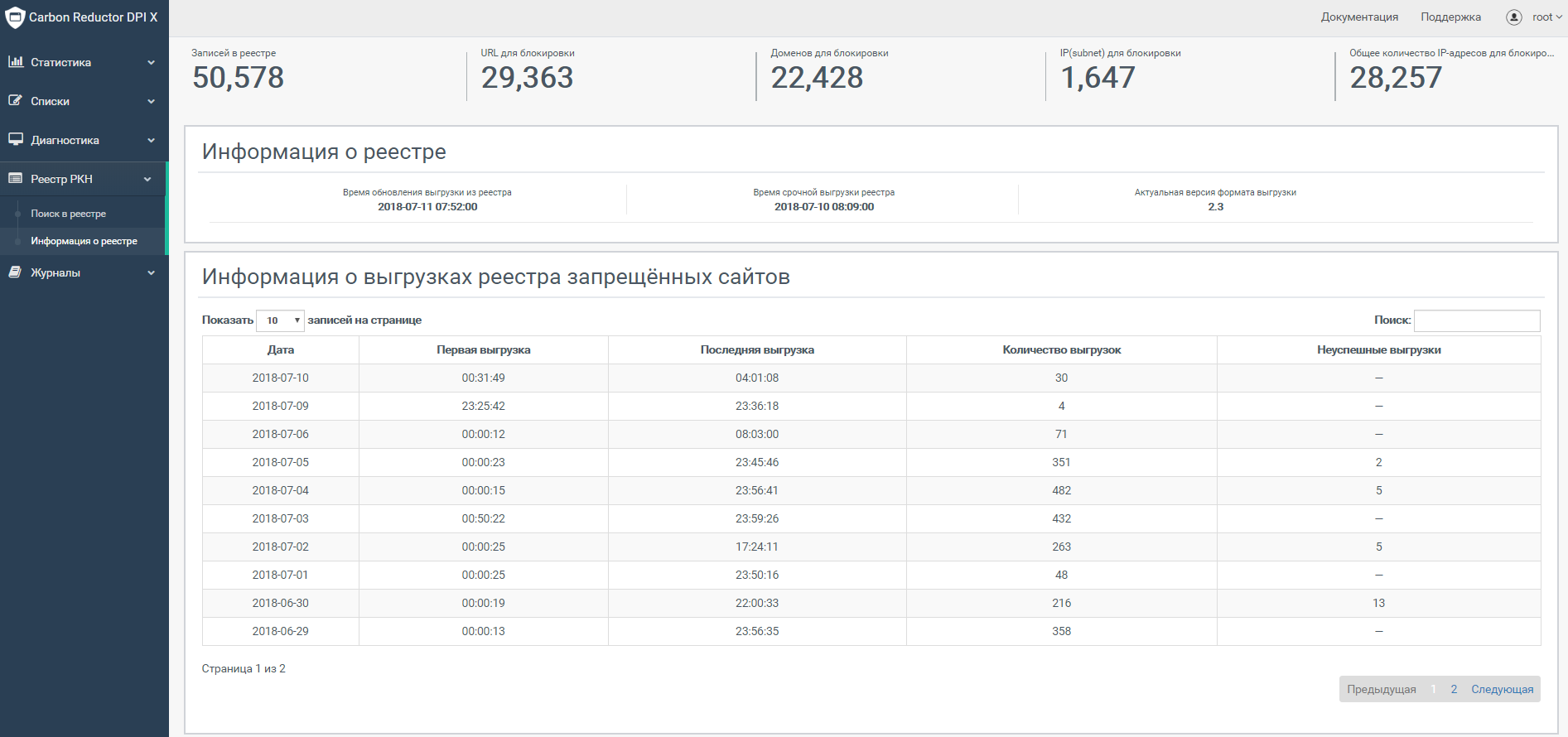Image resolution: width=1568 pixels, height=737 pixels.
Task: Click the 2018-07-06 date cell
Action: tap(281, 434)
